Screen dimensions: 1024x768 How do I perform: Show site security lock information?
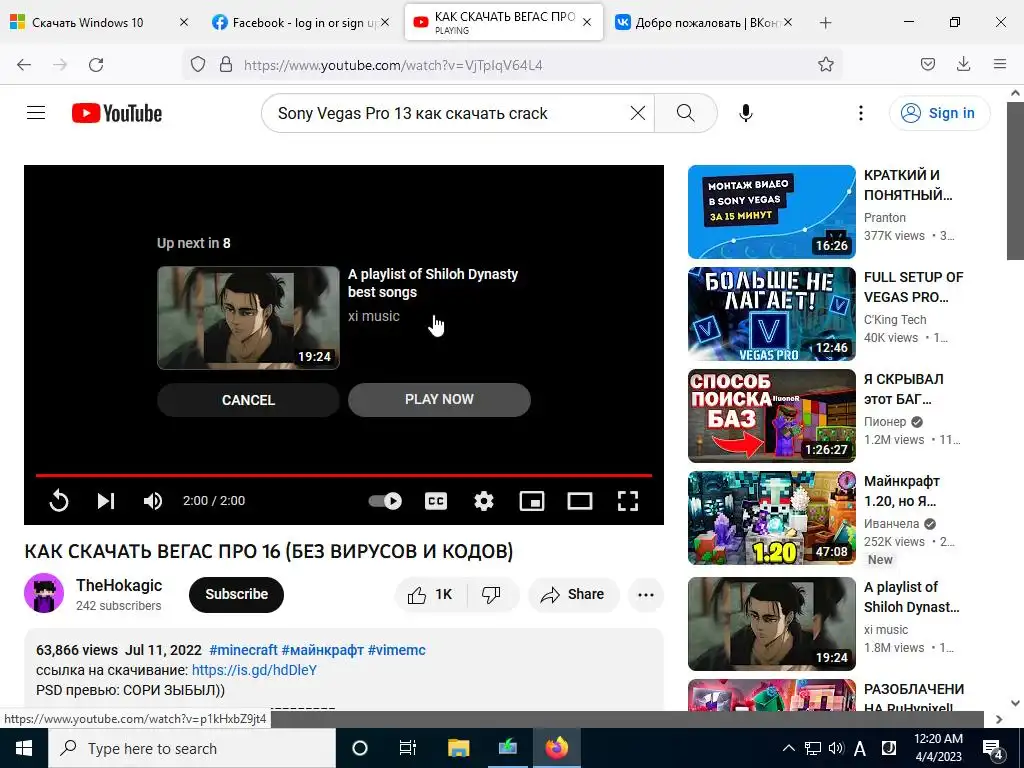coord(226,65)
